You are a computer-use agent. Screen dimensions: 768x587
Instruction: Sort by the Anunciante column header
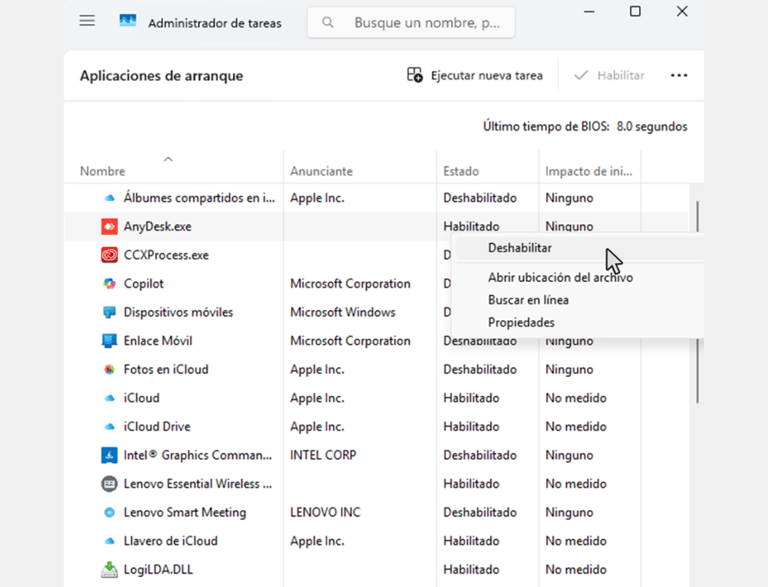[321, 171]
